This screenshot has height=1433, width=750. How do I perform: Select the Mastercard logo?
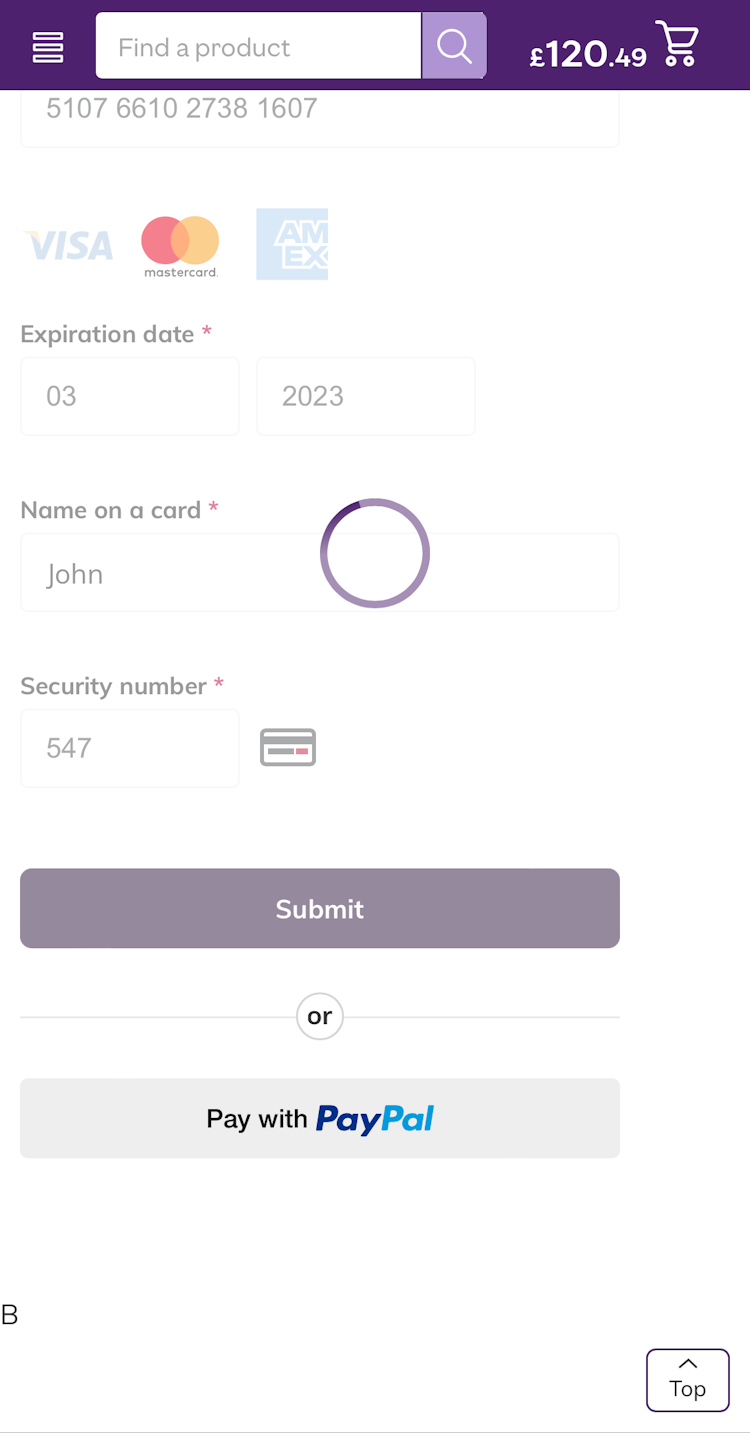[x=180, y=245]
